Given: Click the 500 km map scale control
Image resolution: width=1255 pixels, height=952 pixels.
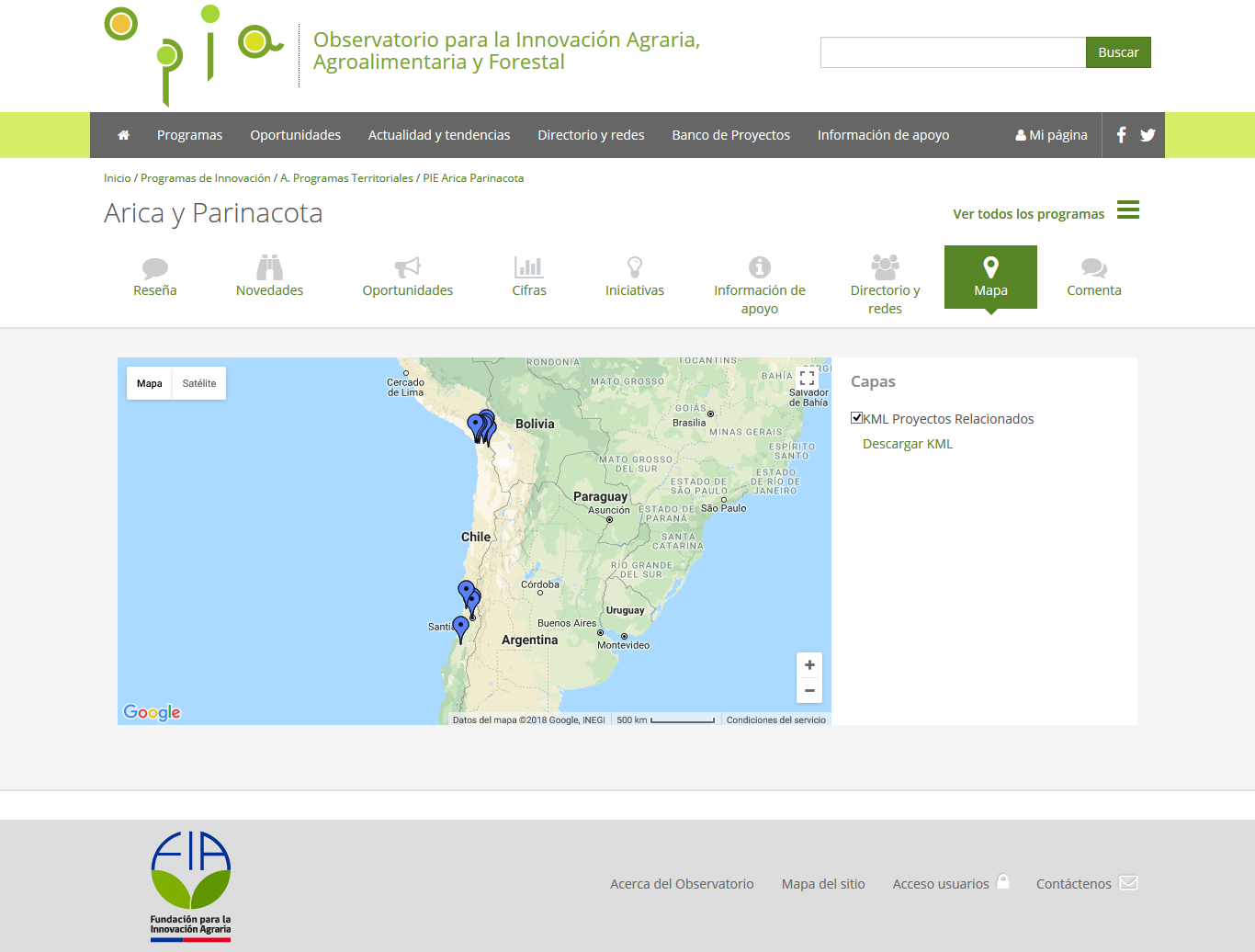Looking at the screenshot, I should pyautogui.click(x=665, y=720).
